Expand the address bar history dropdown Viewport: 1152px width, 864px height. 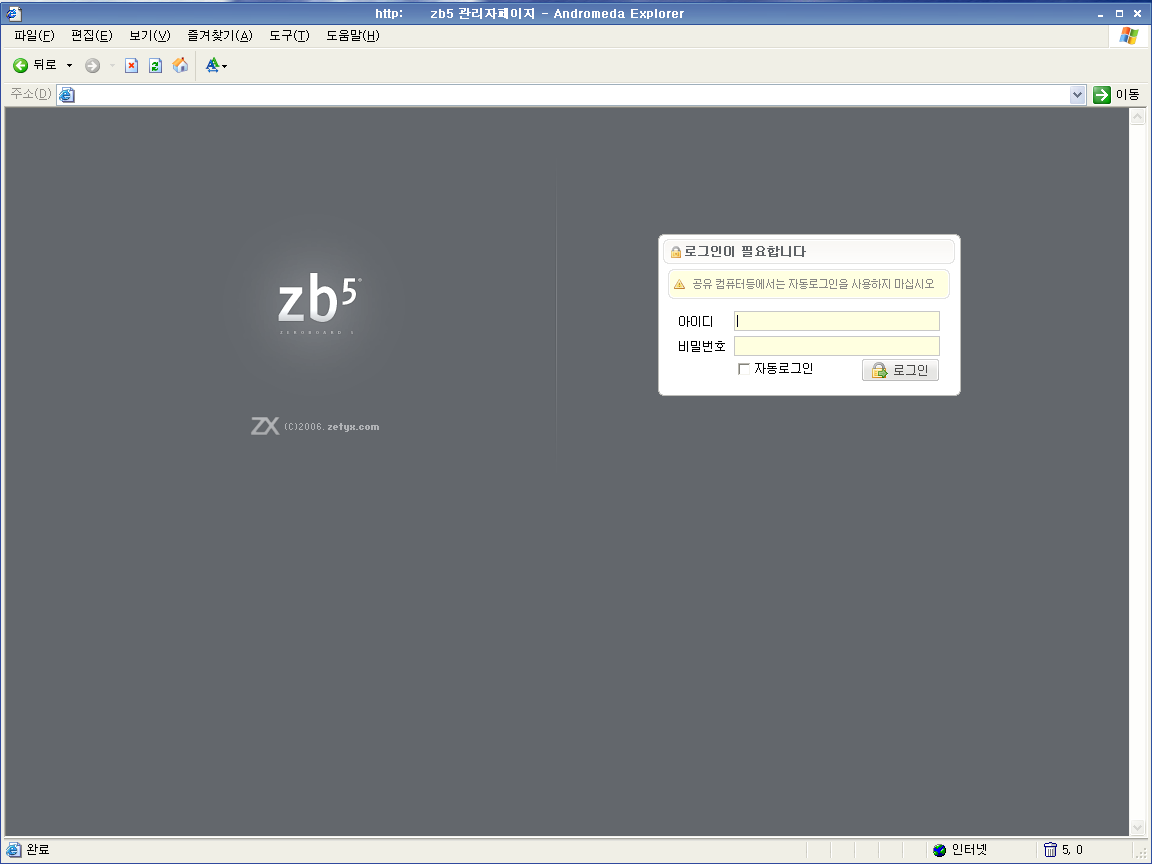(1078, 95)
